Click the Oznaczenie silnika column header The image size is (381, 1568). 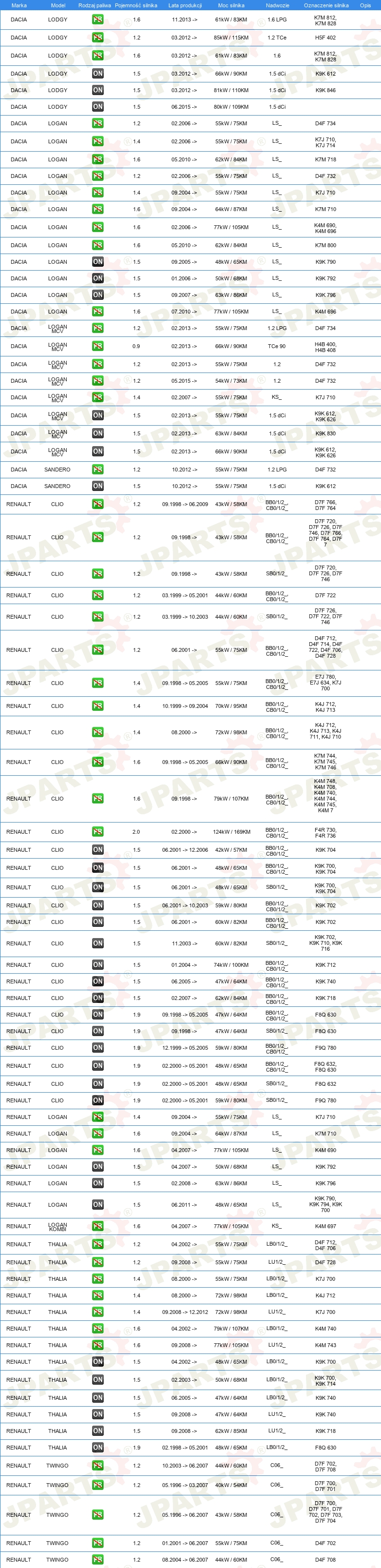[326, 5]
